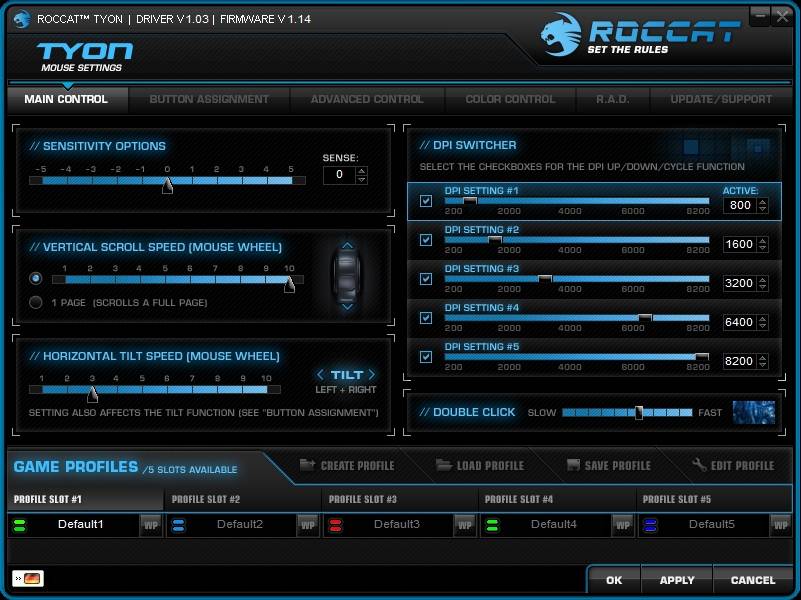The height and width of the screenshot is (600, 801).
Task: Select the vertical scroll speed radio button
Action: pos(36,278)
